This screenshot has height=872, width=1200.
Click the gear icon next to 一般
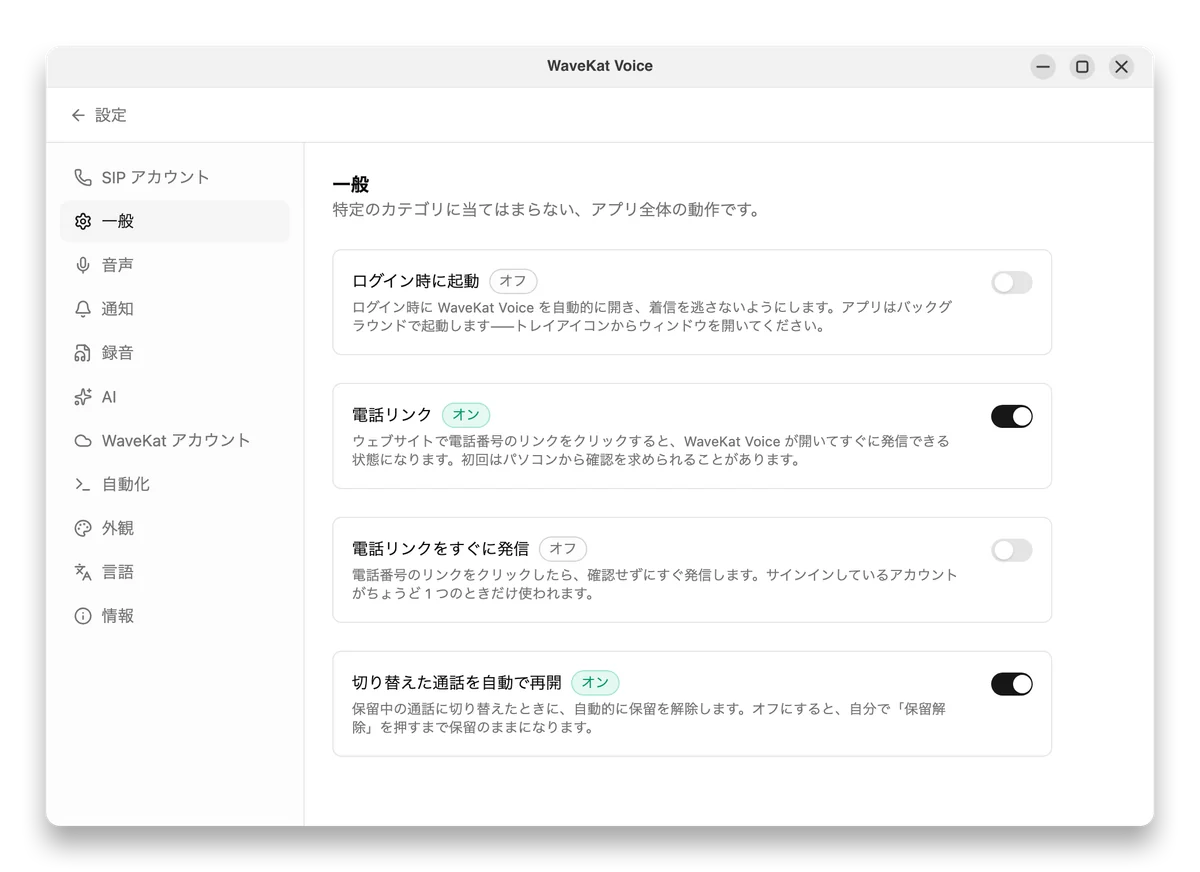pyautogui.click(x=83, y=221)
